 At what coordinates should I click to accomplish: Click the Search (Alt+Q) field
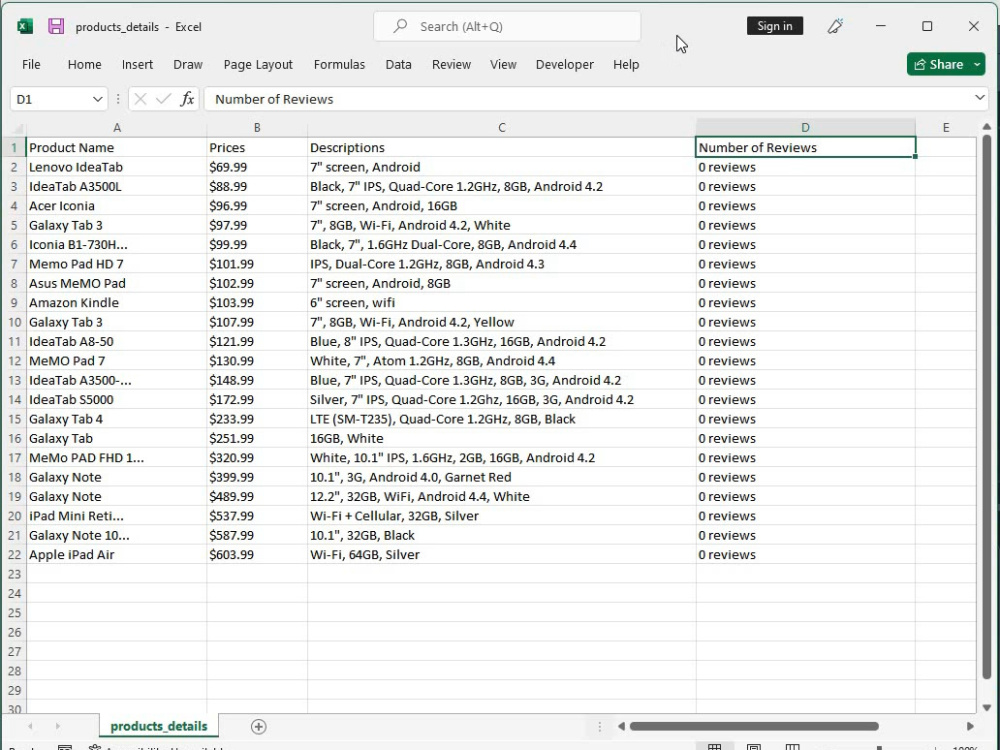[507, 26]
